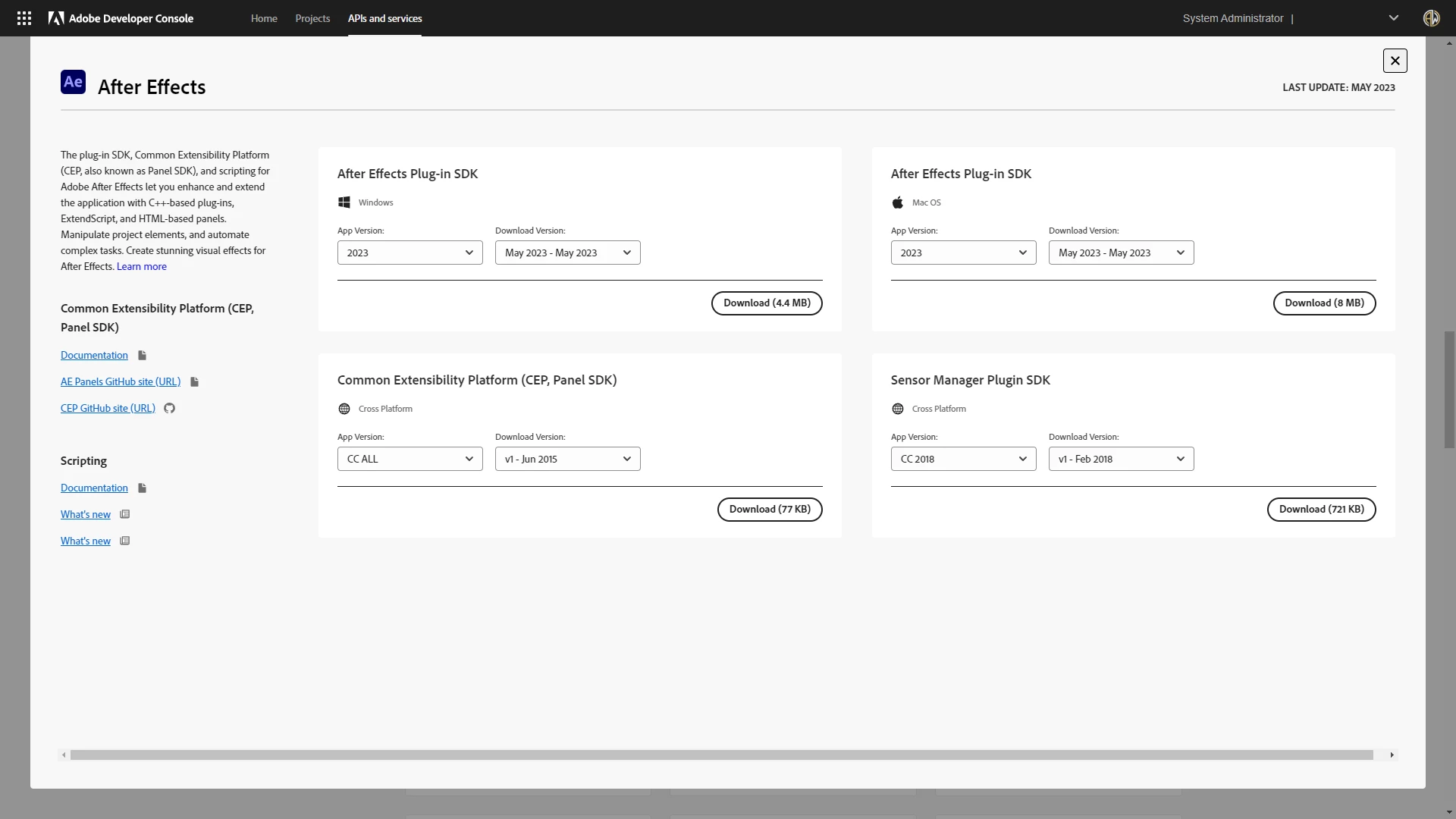Viewport: 1456px width, 819px height.
Task: Click the Windows After Effects Plug-in SDK title
Action: [x=407, y=174]
